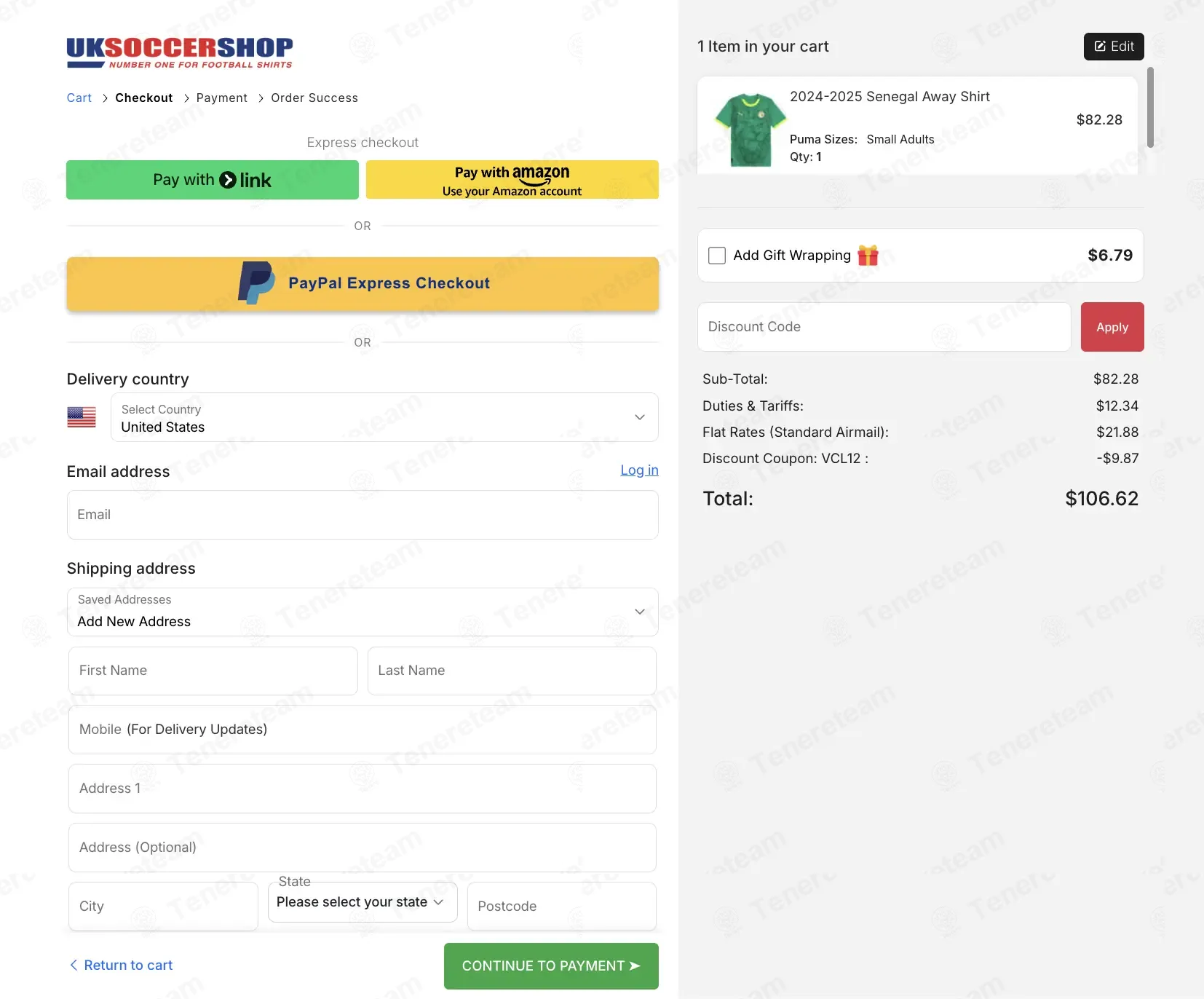Click the '1 Item in your cart' heading
This screenshot has width=1204, height=999.
click(x=763, y=47)
